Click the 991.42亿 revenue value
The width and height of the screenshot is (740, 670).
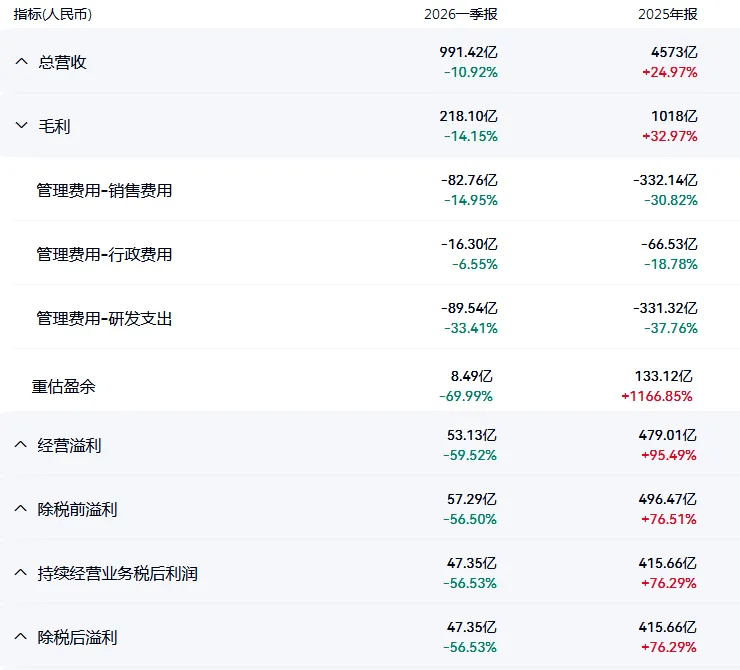tap(468, 52)
